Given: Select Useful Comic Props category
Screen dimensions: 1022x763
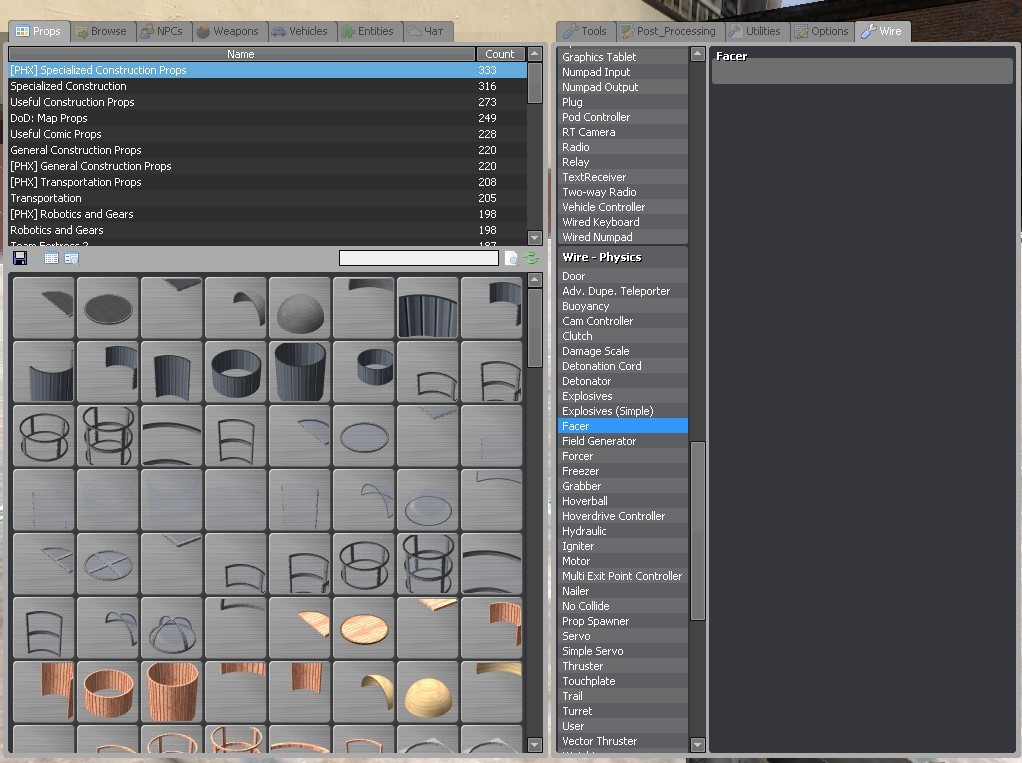Looking at the screenshot, I should click(56, 134).
